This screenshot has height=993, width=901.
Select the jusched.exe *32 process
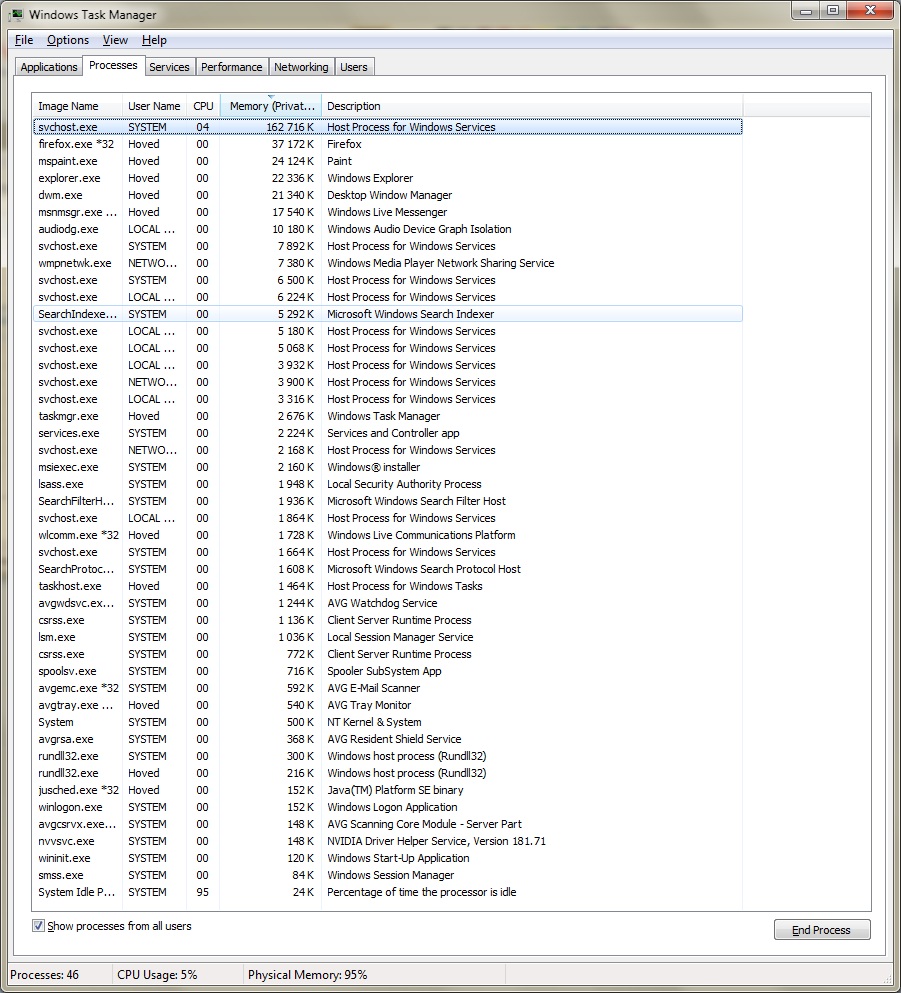tap(387, 790)
